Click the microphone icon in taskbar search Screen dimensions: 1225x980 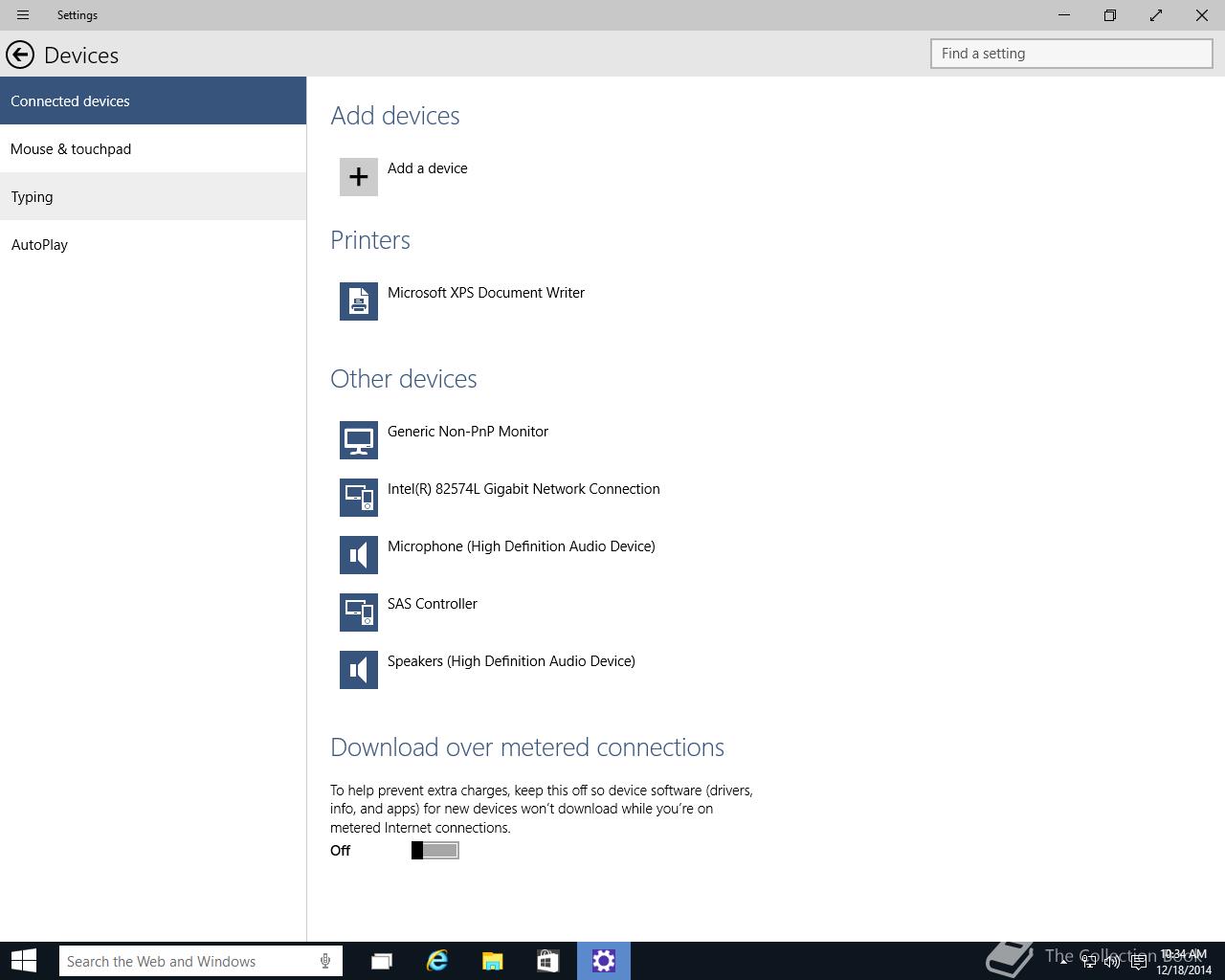(x=325, y=961)
